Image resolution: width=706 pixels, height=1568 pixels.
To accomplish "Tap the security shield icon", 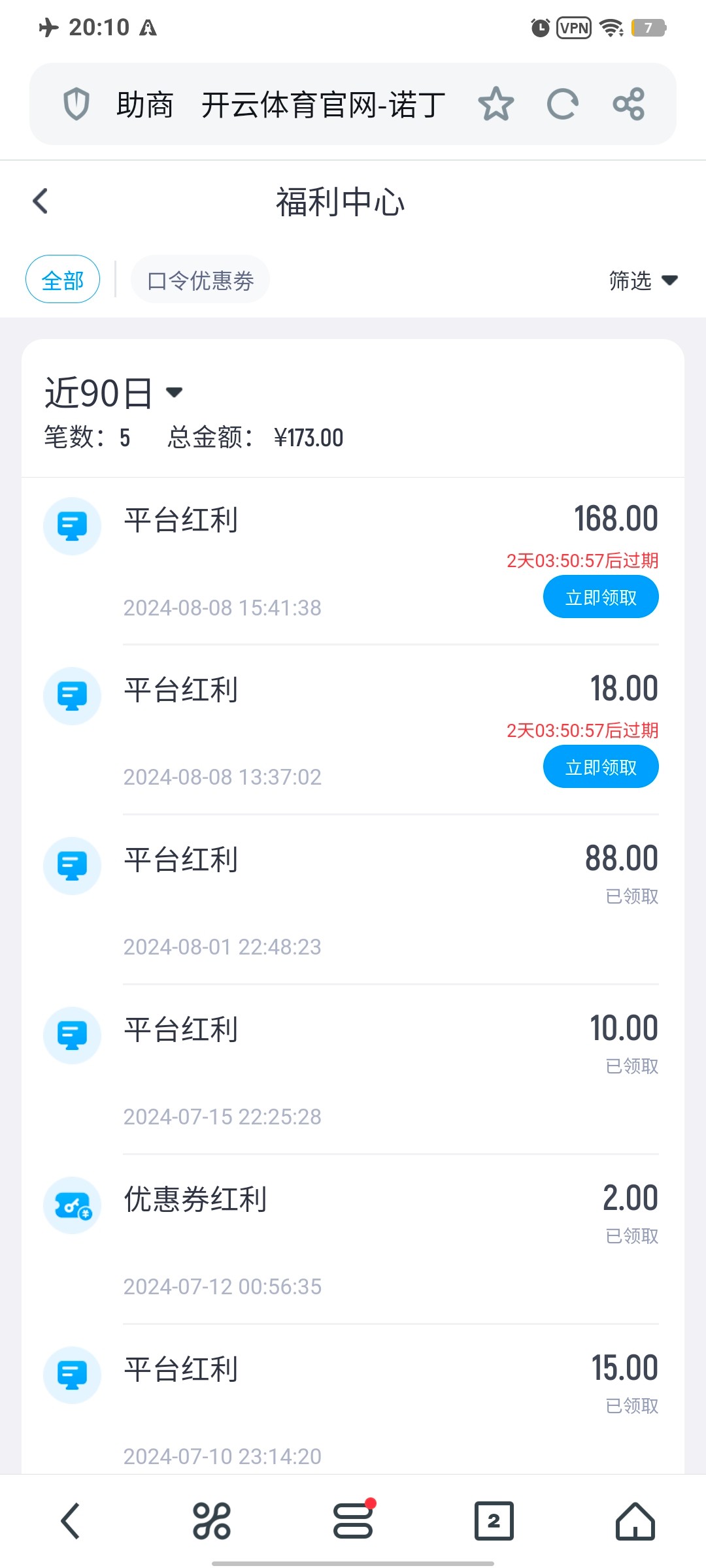I will [76, 104].
